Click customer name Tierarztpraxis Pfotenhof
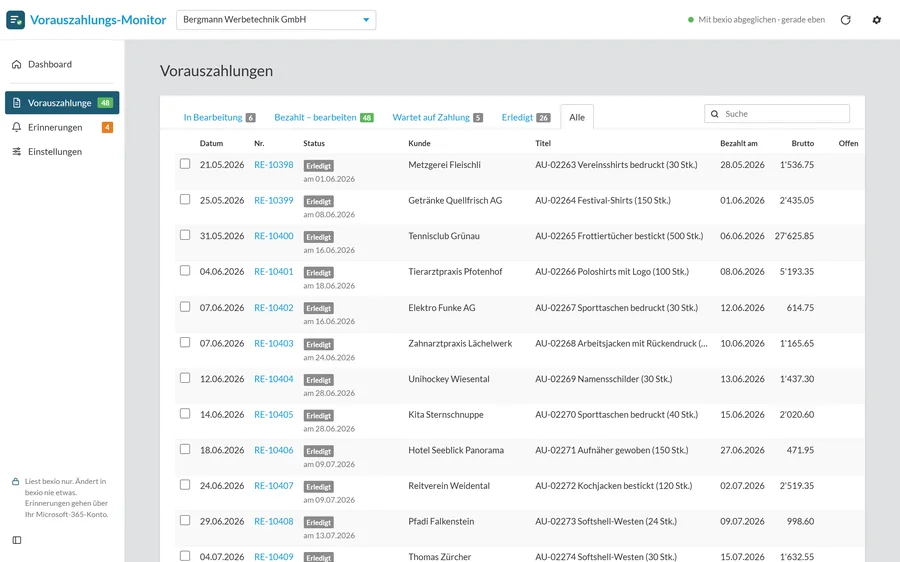The image size is (900, 562). [x=455, y=272]
